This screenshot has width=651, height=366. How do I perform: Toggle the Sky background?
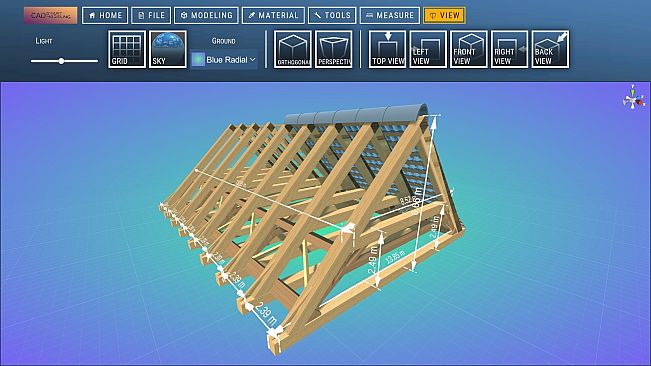point(168,49)
